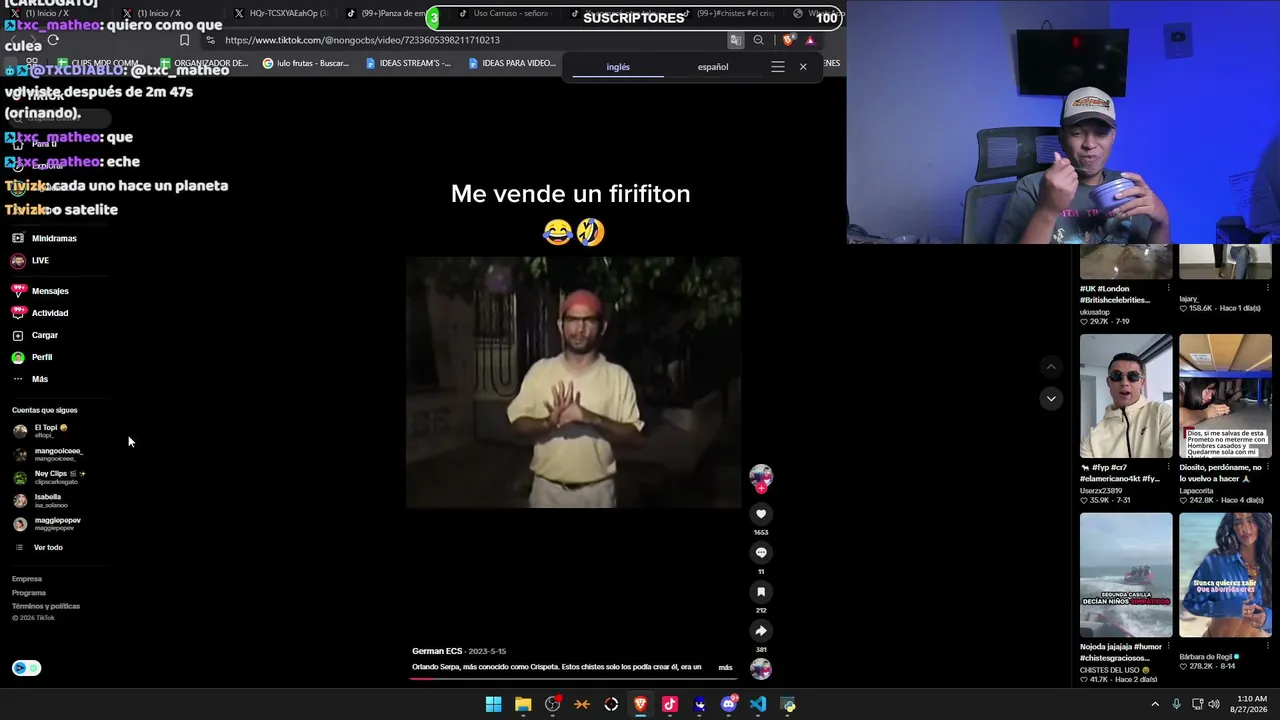Open Perfil page in sidebar
The height and width of the screenshot is (720, 1280).
pyautogui.click(x=32, y=357)
